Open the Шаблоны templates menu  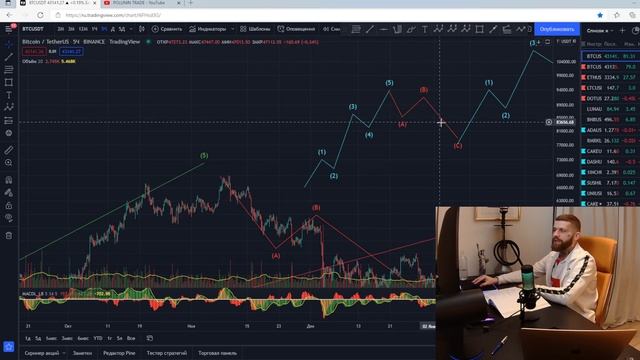point(255,29)
